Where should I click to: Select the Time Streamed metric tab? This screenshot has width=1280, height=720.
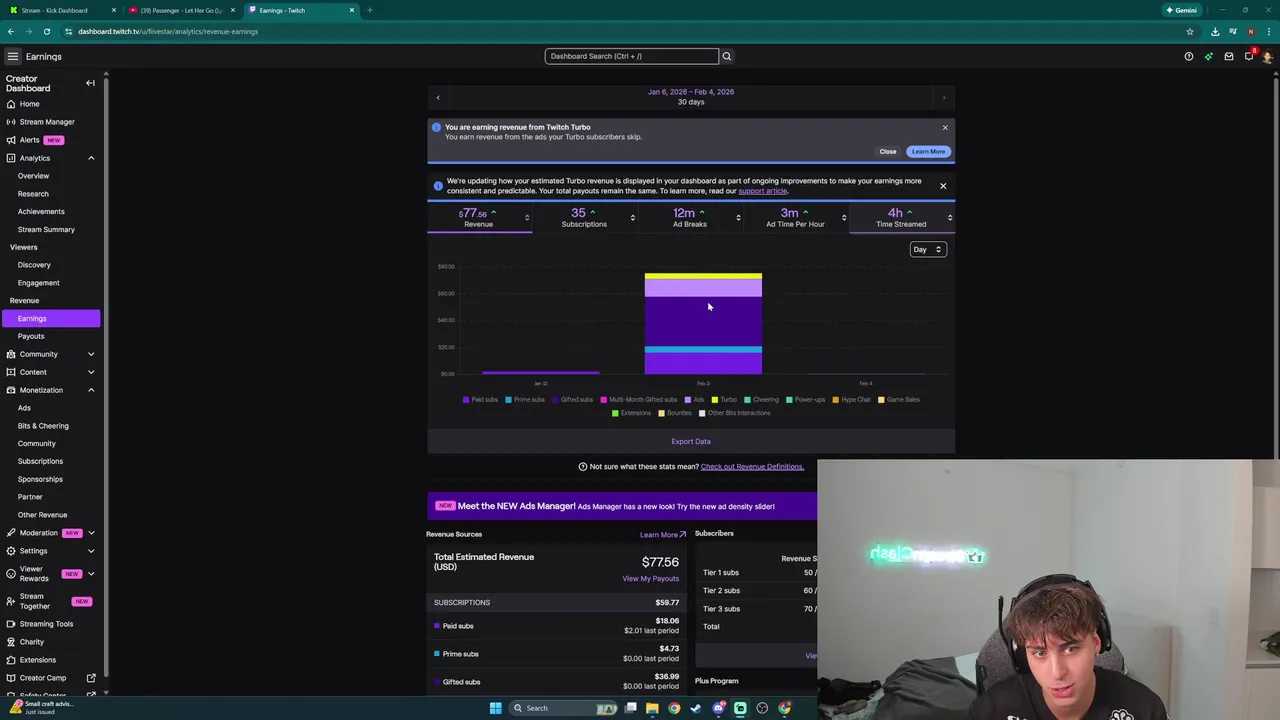[900, 217]
